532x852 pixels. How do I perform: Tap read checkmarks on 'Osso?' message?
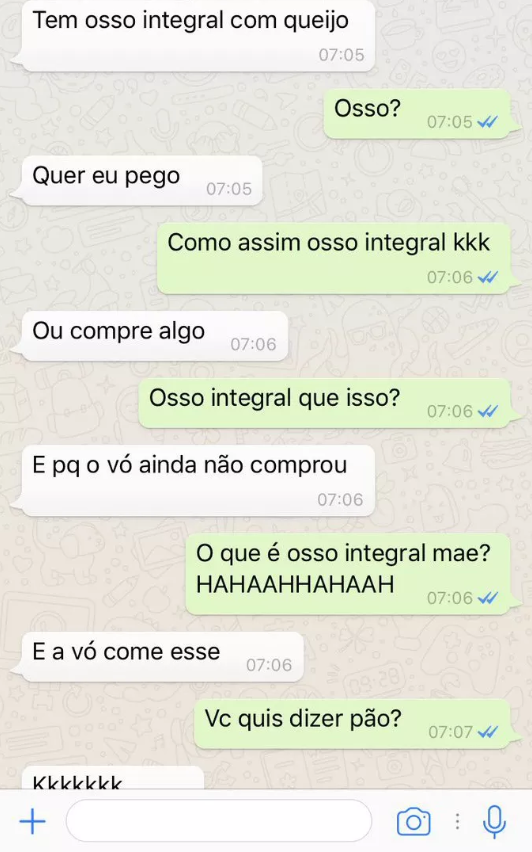[x=487, y=122]
